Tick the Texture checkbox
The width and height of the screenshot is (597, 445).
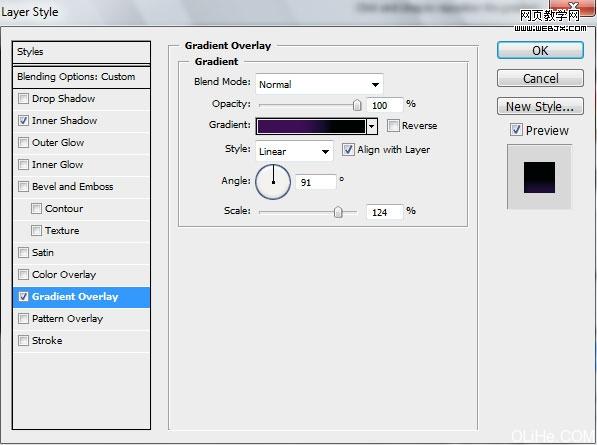coord(36,231)
